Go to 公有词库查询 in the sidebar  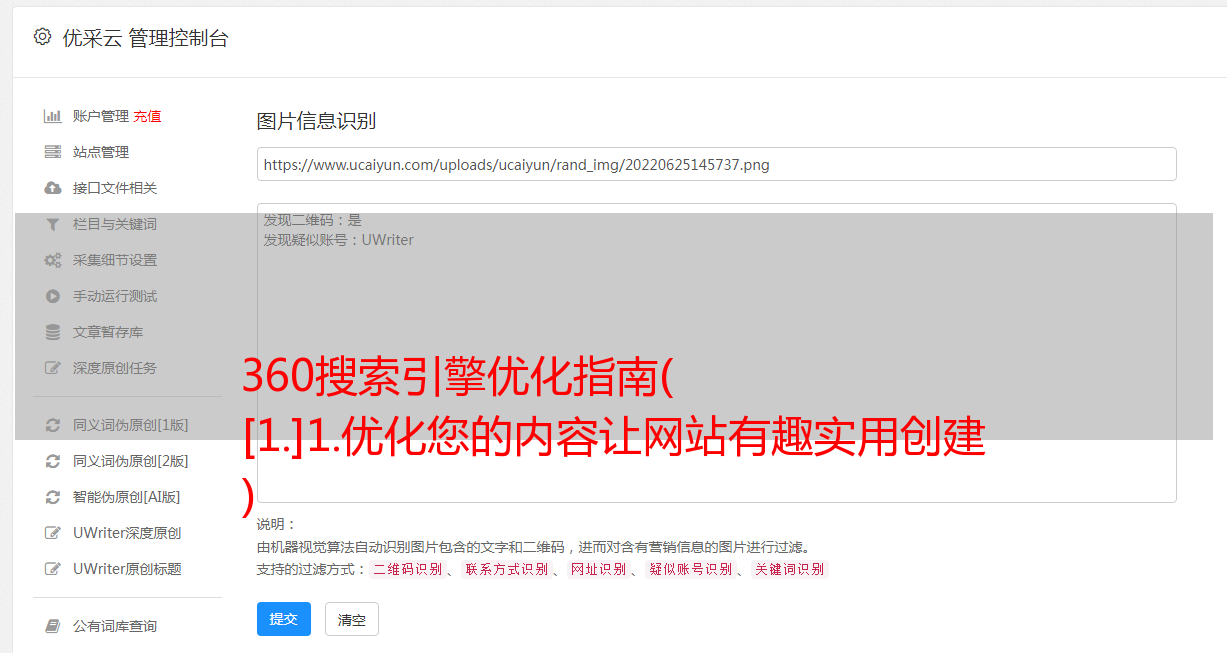click(115, 626)
